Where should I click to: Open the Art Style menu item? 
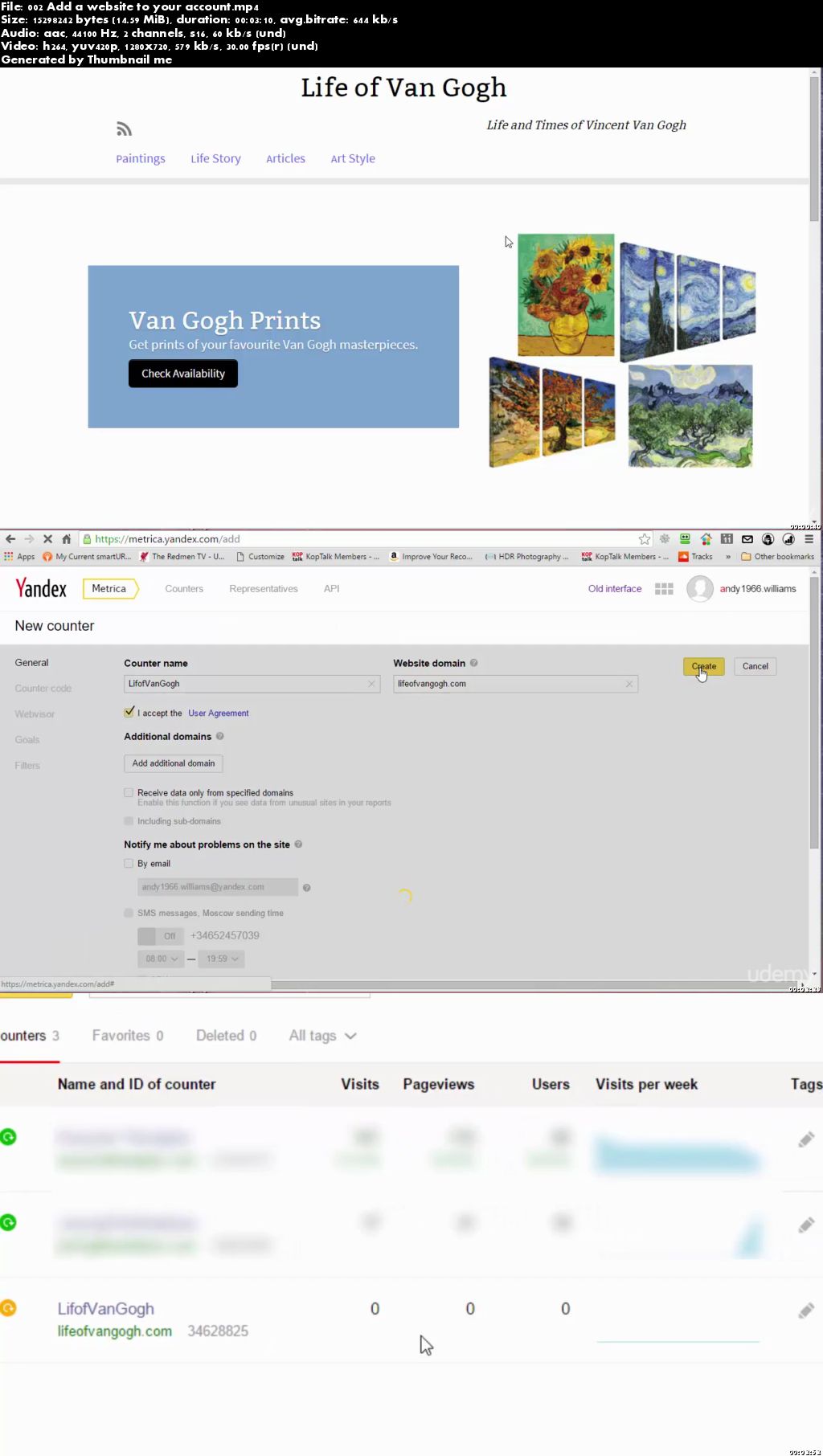[353, 158]
